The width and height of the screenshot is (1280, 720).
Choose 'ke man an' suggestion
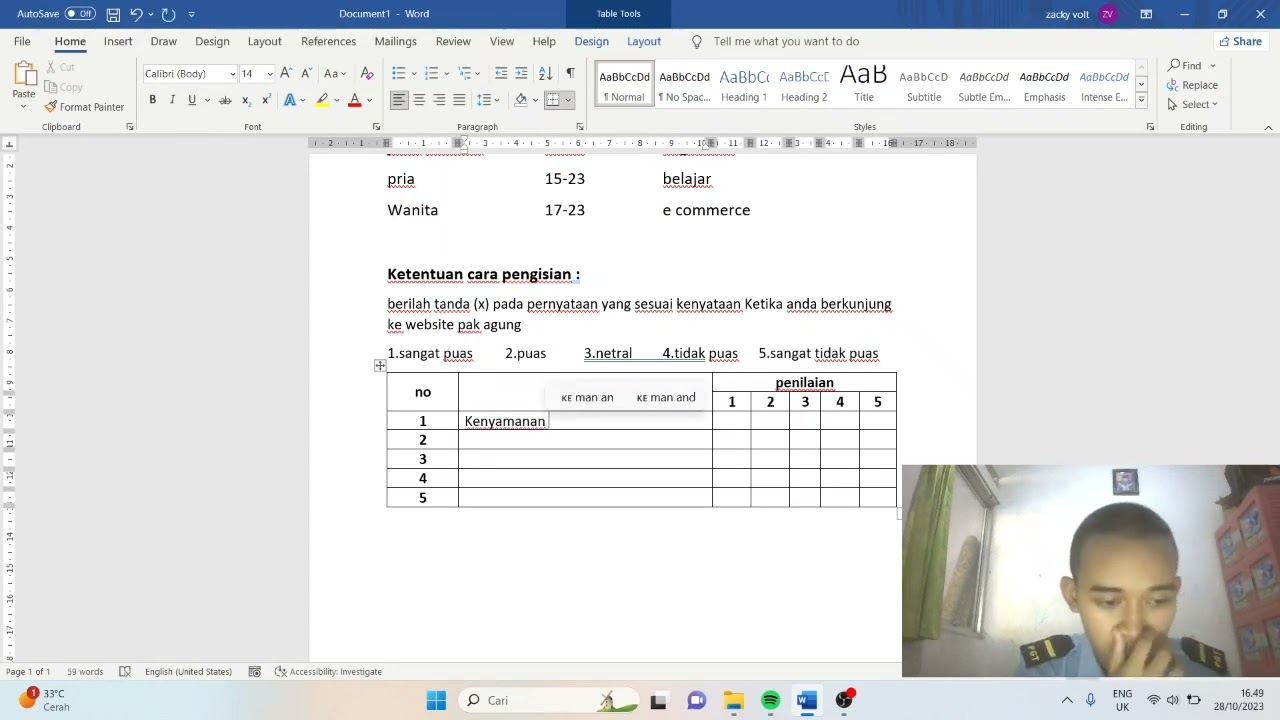click(x=587, y=398)
